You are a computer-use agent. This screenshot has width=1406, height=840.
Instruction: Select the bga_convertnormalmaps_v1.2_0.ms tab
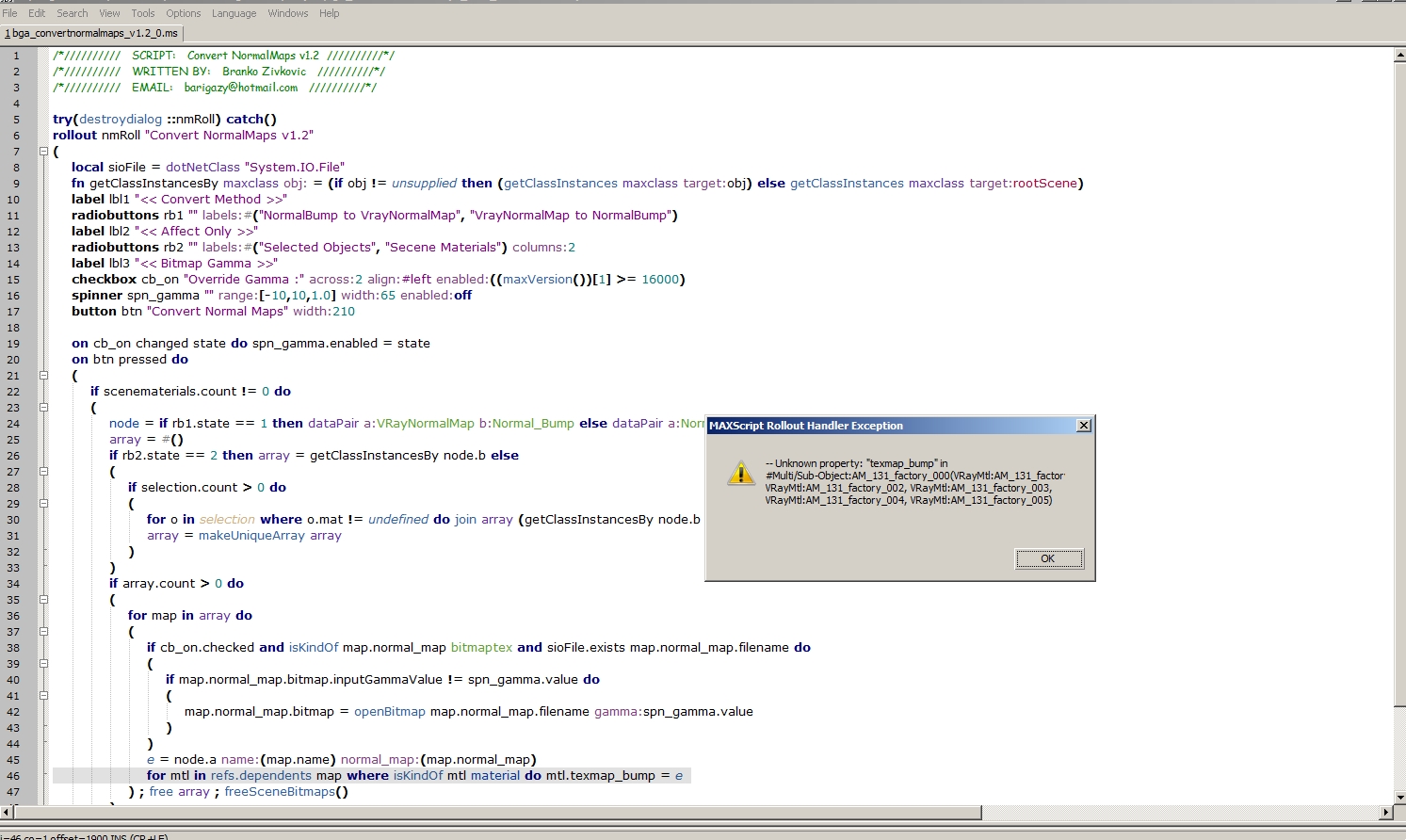tap(91, 33)
